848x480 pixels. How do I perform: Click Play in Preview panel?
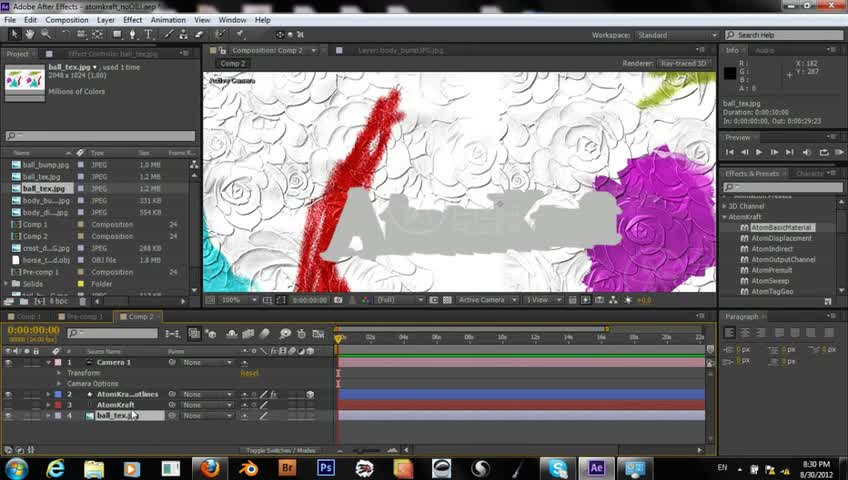pos(759,152)
